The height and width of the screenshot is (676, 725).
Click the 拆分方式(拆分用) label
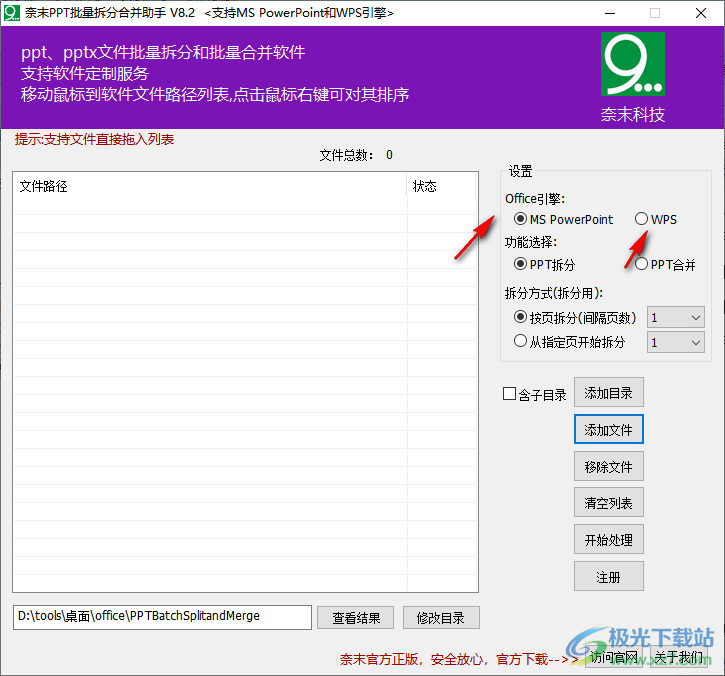pyautogui.click(x=553, y=293)
